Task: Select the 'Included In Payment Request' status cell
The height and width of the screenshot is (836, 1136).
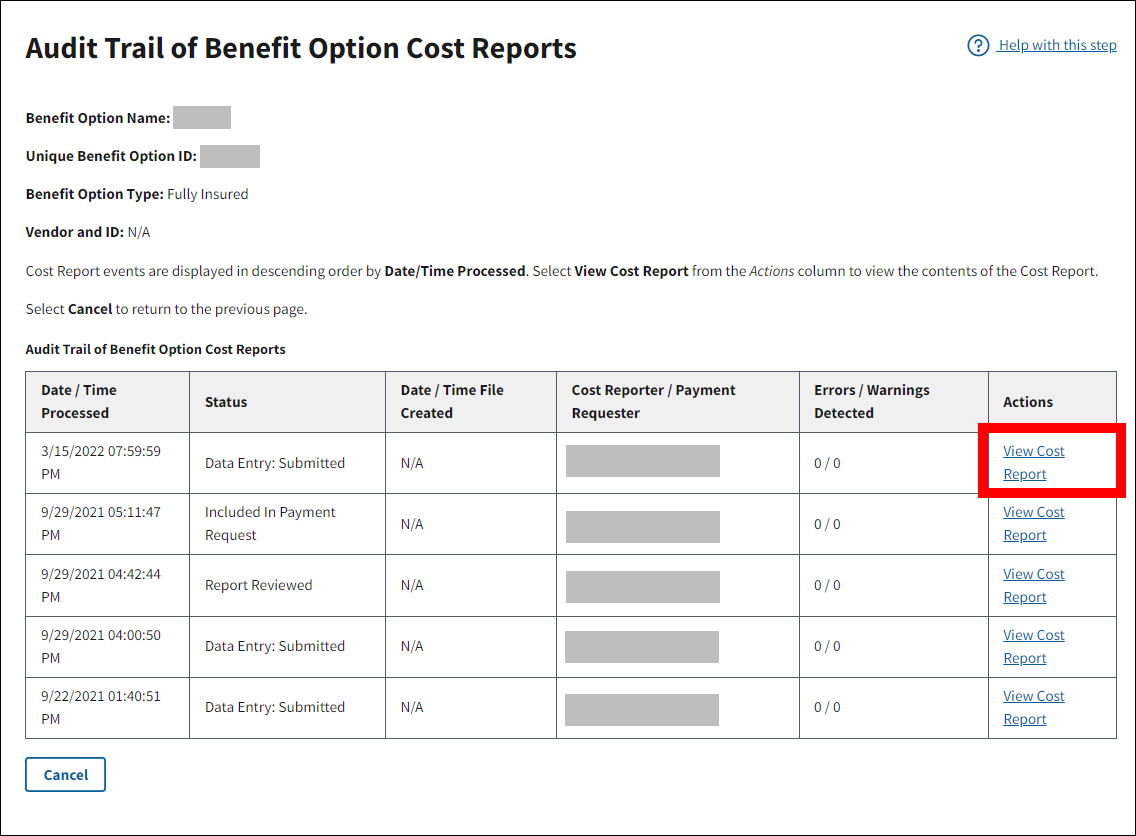Action: [270, 524]
